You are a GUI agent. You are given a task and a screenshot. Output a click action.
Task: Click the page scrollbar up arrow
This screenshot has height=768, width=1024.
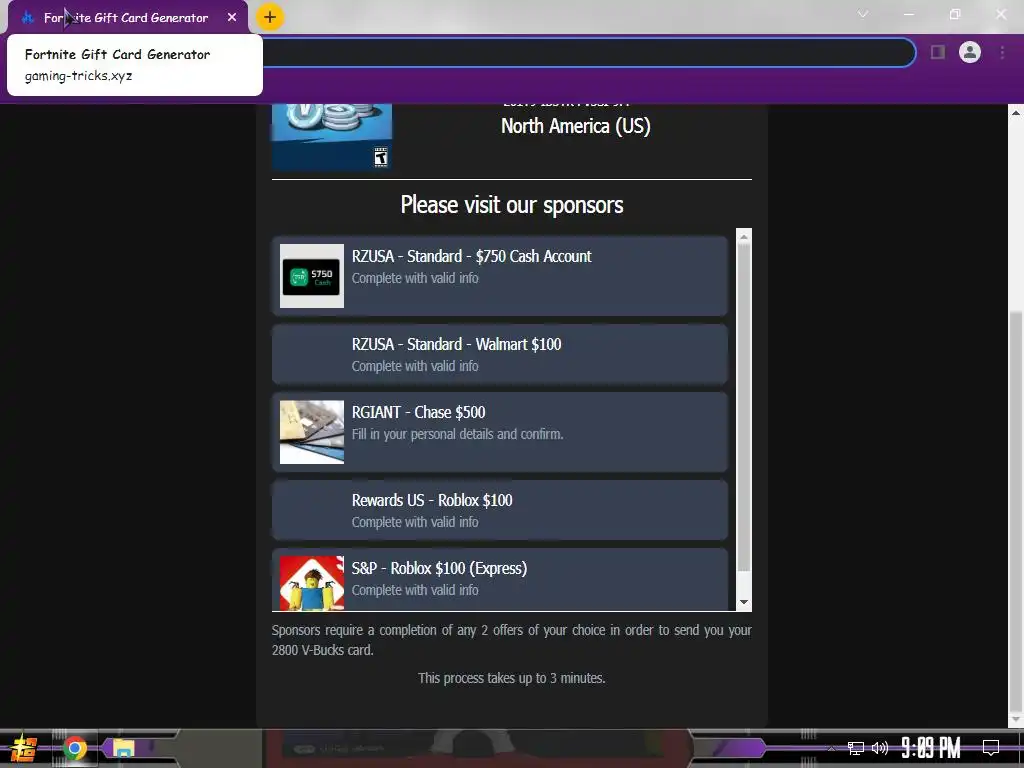(x=1016, y=112)
